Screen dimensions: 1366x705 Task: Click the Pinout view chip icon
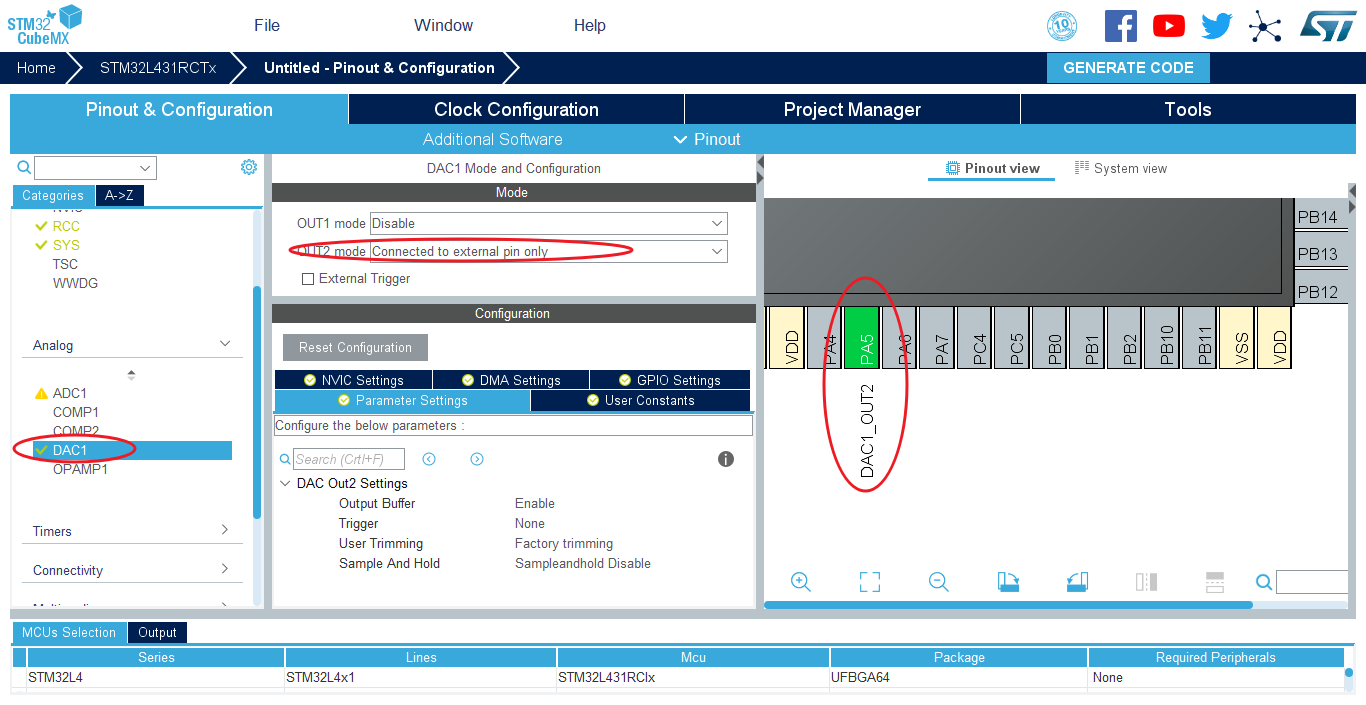click(952, 168)
